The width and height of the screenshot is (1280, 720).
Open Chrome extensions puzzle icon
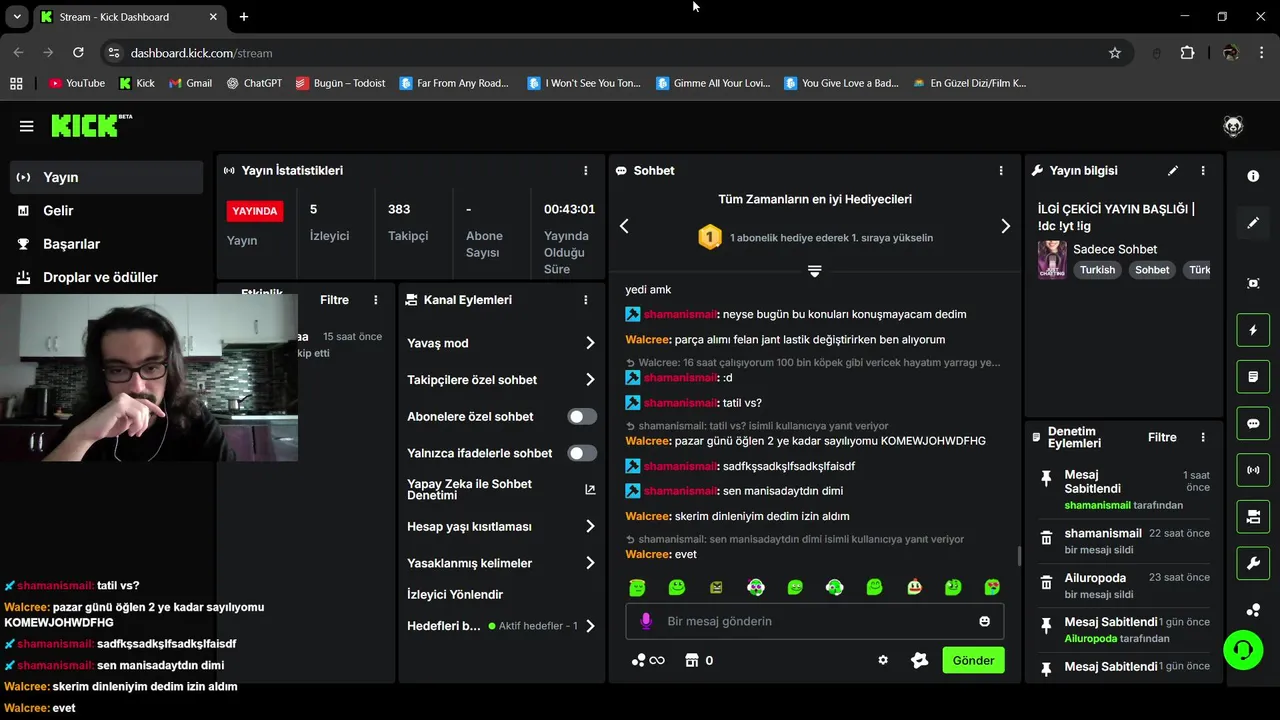pos(1187,53)
